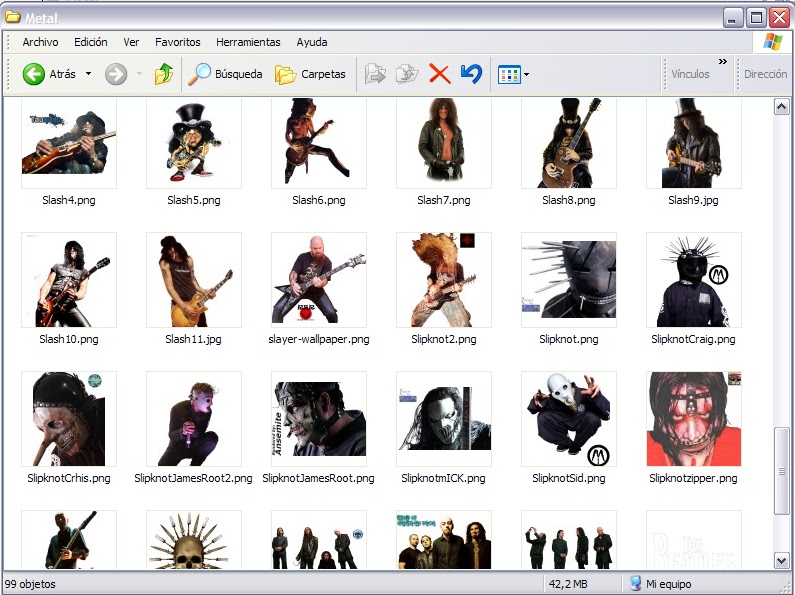Click the Views toolbar icon
The width and height of the screenshot is (795, 595).
509,75
